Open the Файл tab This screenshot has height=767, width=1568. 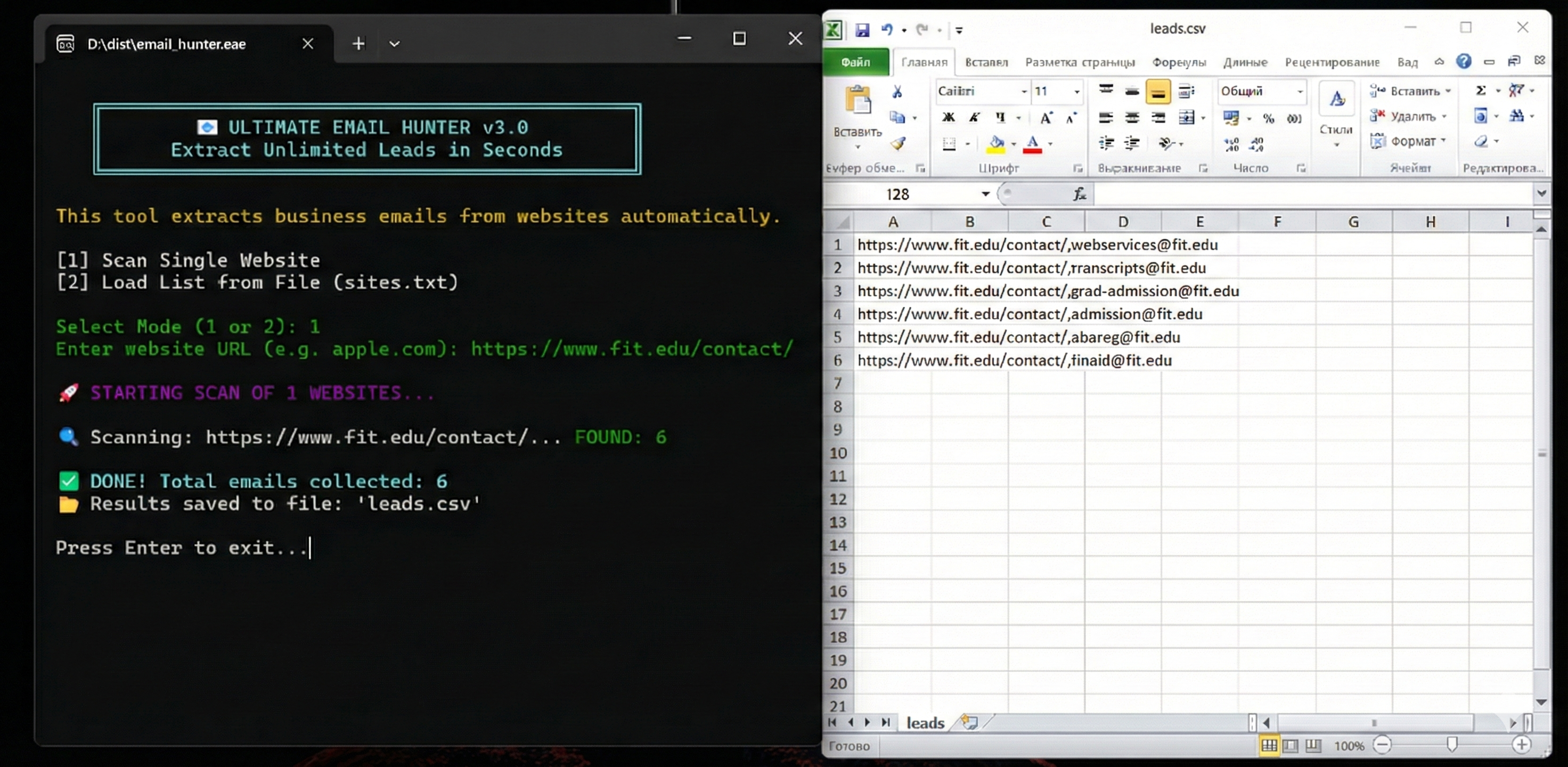[x=855, y=62]
